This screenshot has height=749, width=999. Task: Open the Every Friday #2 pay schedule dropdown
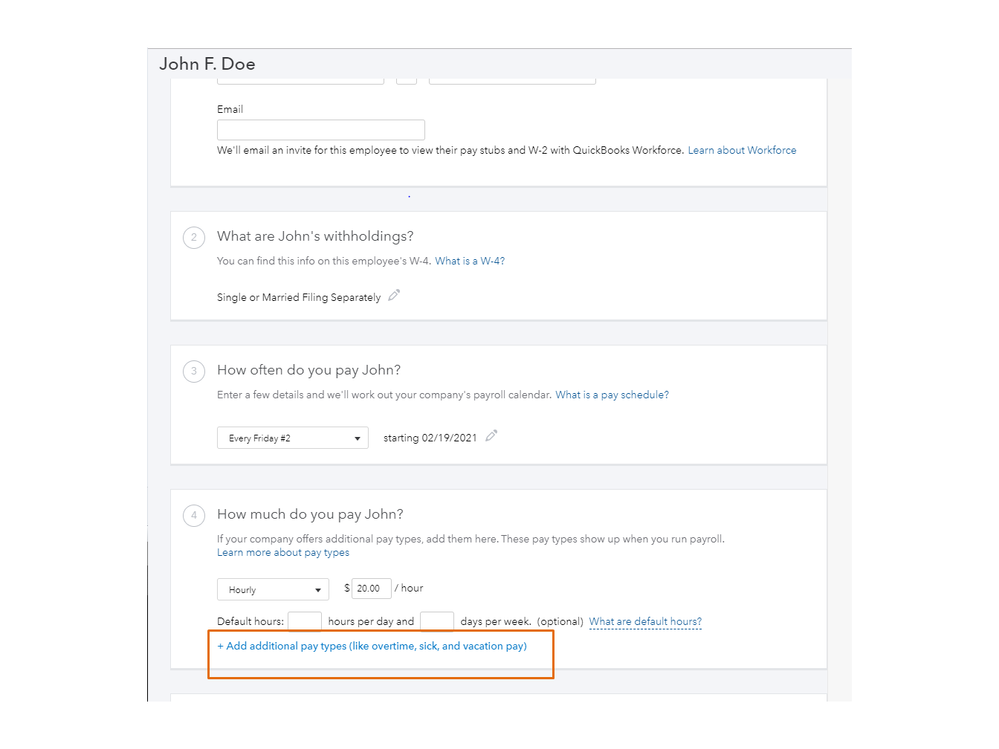point(292,438)
